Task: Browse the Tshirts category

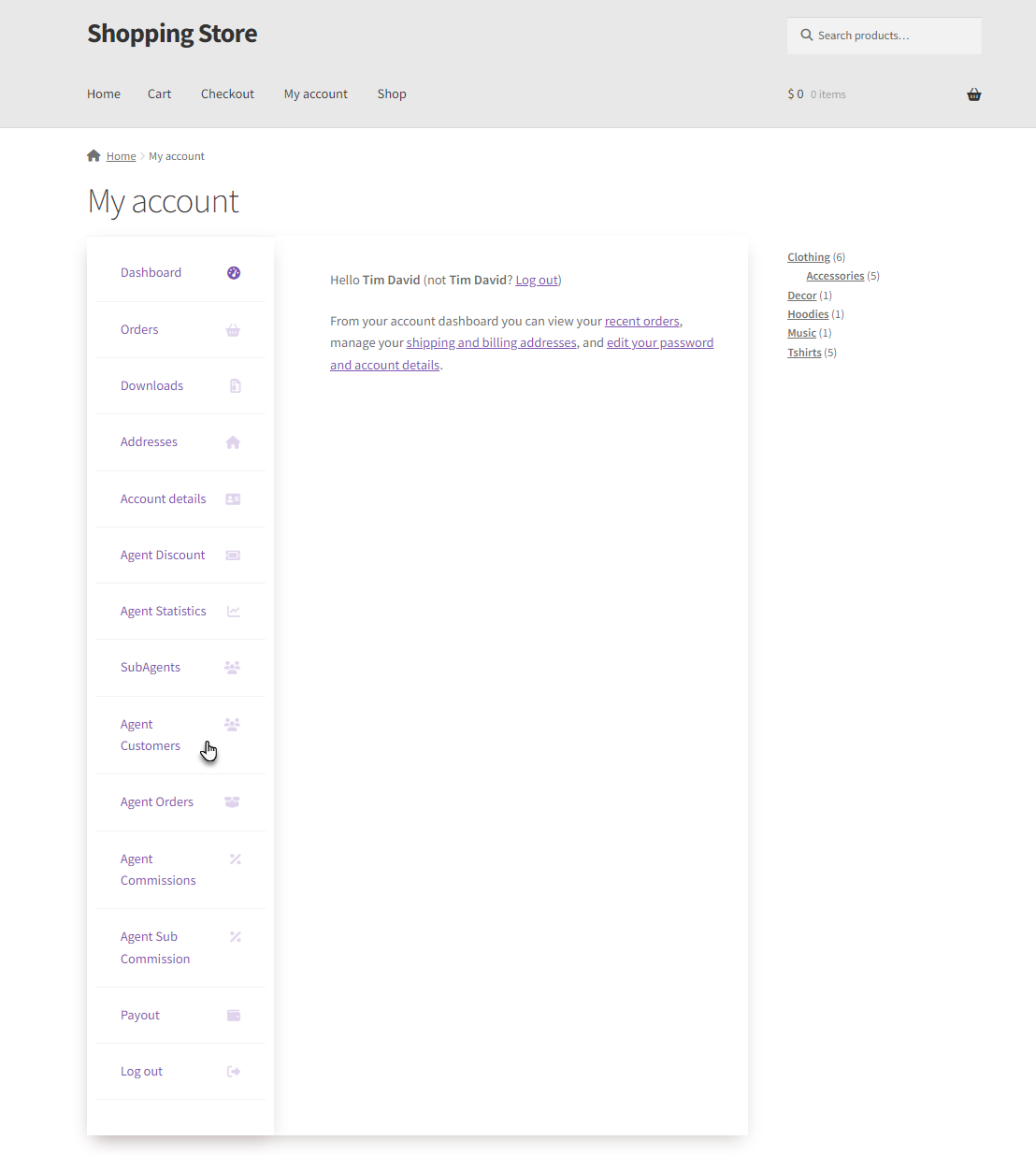Action: tap(804, 353)
